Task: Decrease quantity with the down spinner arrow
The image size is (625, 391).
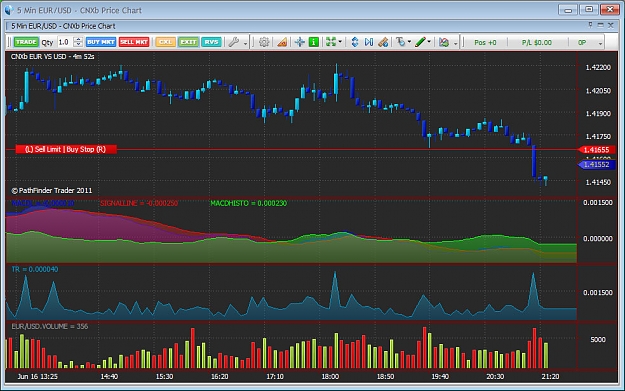Action: [x=79, y=45]
